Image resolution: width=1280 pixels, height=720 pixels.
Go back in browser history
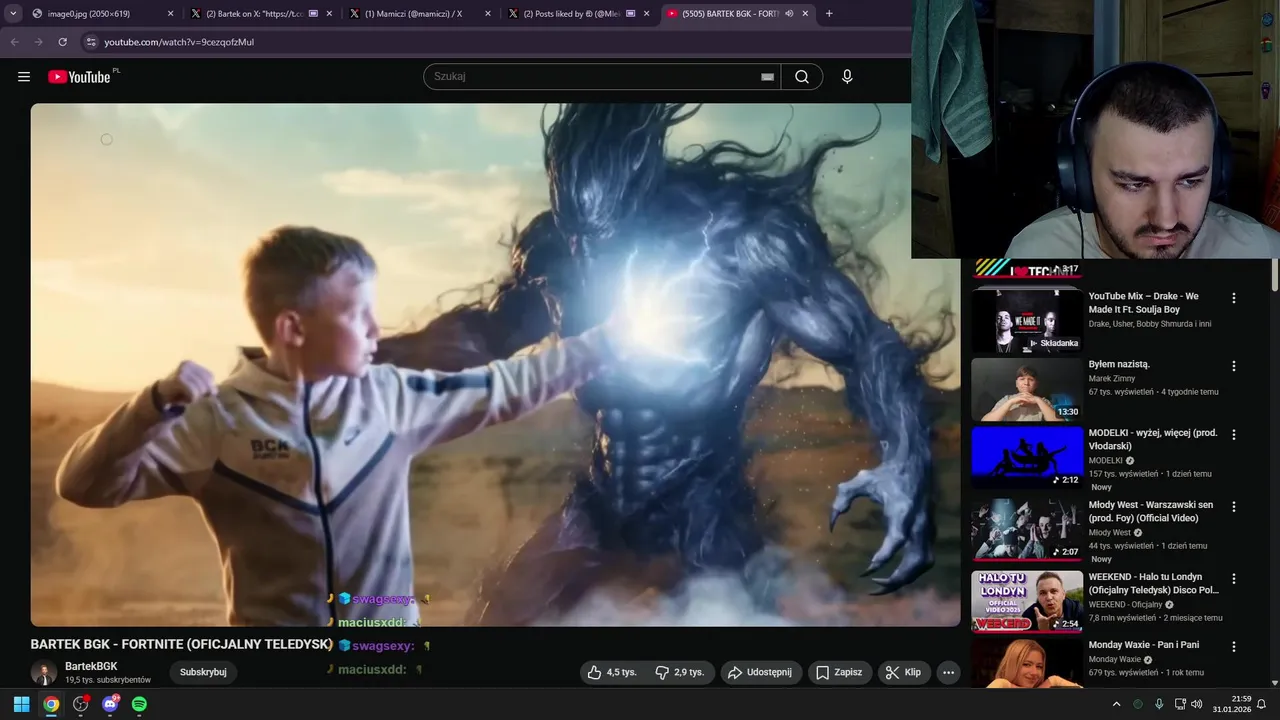click(14, 42)
